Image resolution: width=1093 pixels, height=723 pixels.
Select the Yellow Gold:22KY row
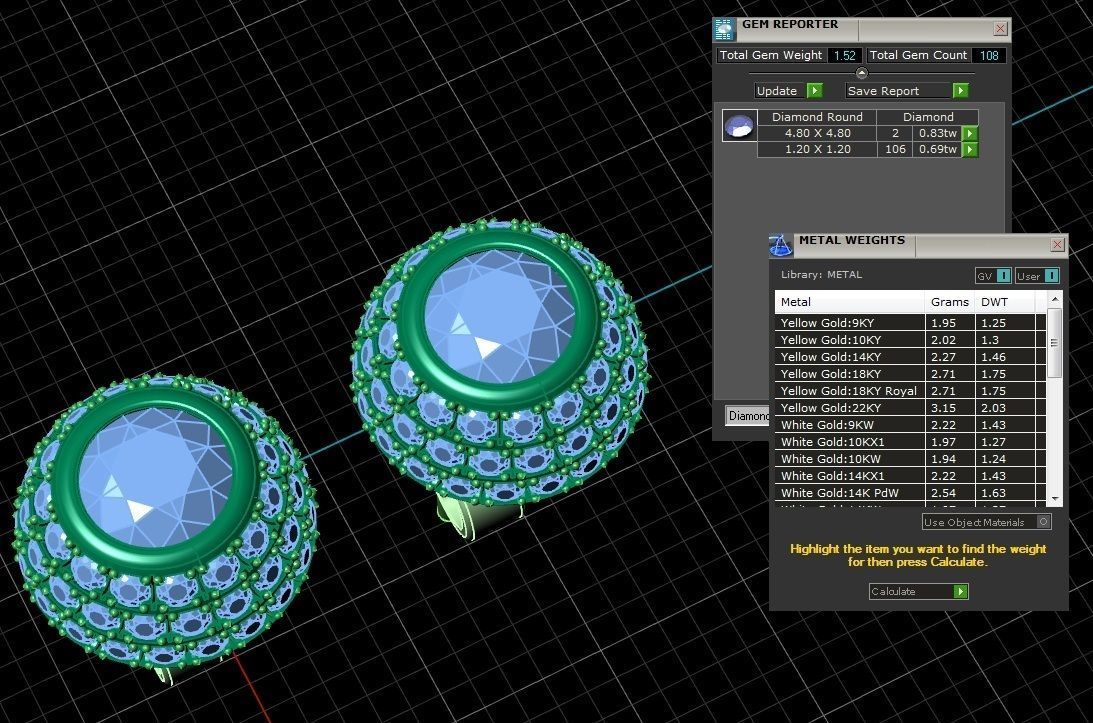pos(910,408)
